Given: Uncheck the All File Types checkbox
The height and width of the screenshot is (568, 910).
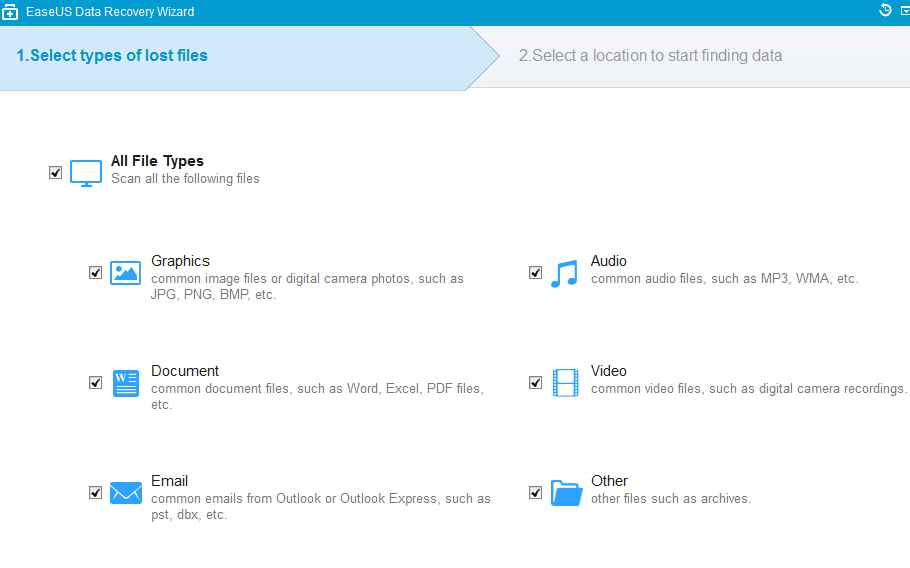Looking at the screenshot, I should click(55, 173).
